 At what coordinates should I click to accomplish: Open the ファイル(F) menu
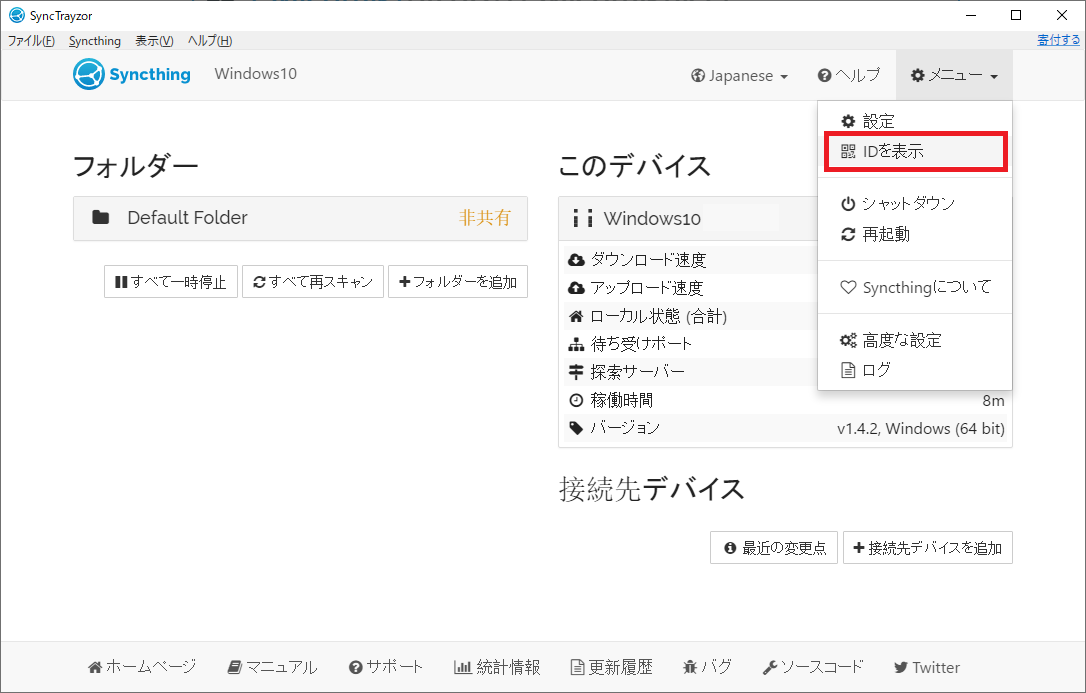[x=31, y=41]
